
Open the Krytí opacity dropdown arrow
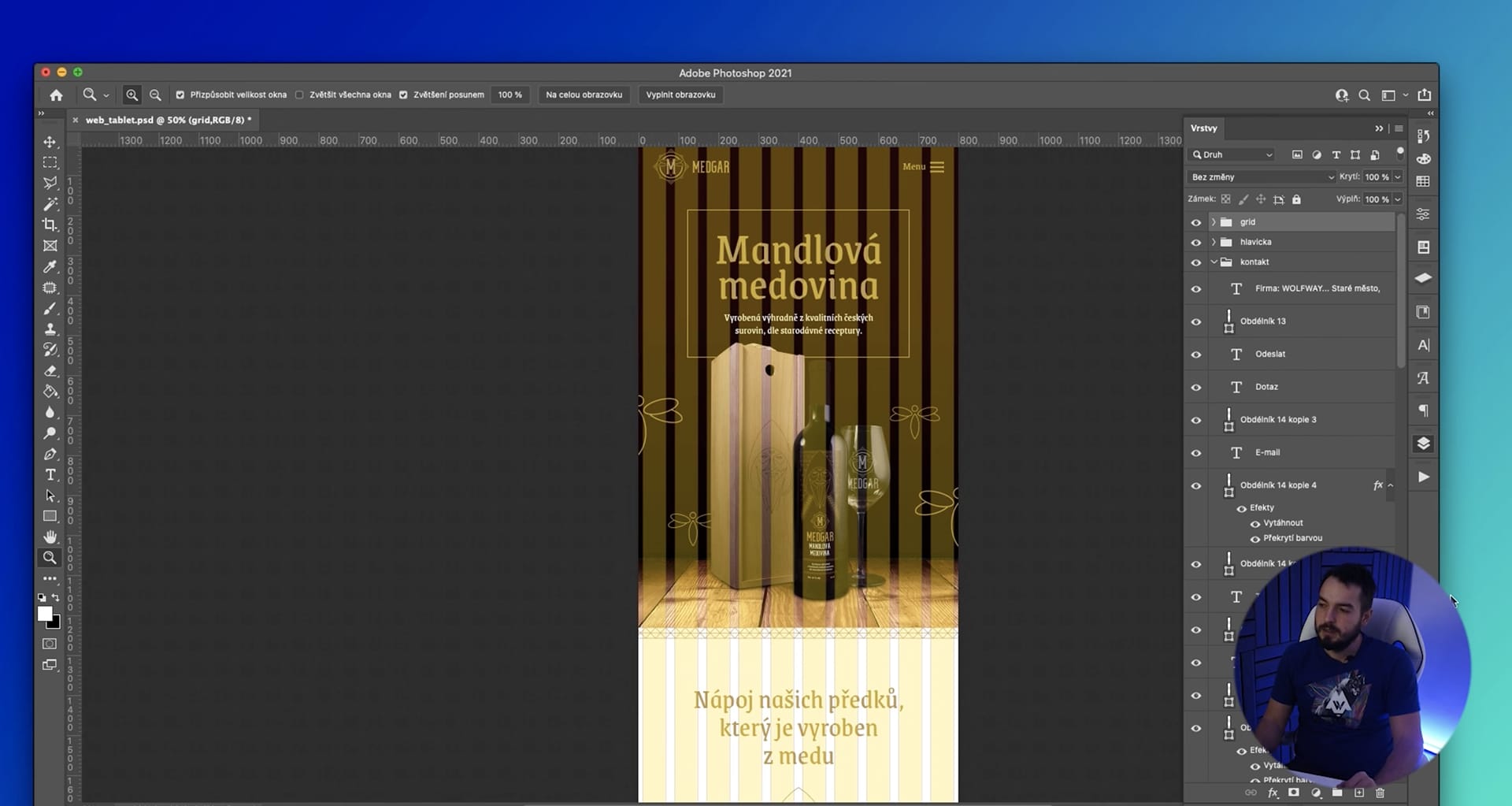[1398, 177]
